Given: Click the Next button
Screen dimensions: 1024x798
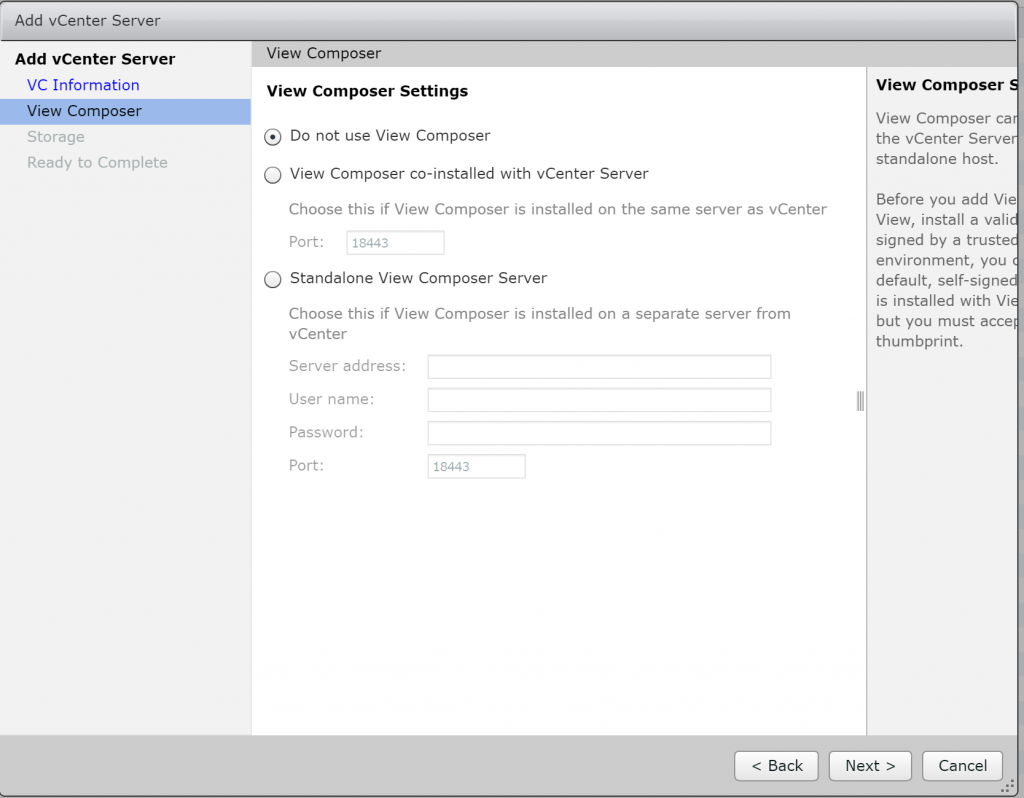Looking at the screenshot, I should click(x=869, y=765).
